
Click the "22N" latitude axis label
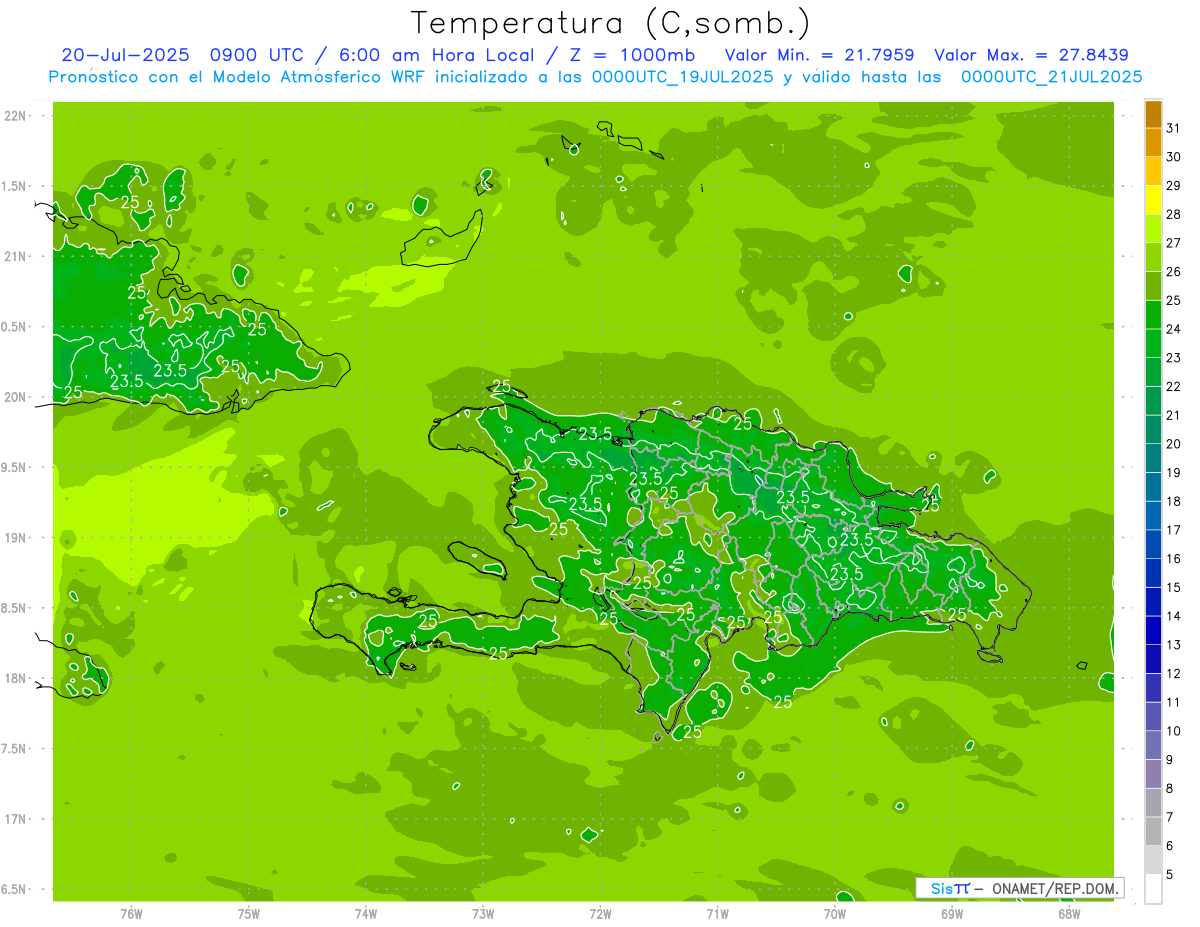(x=16, y=116)
